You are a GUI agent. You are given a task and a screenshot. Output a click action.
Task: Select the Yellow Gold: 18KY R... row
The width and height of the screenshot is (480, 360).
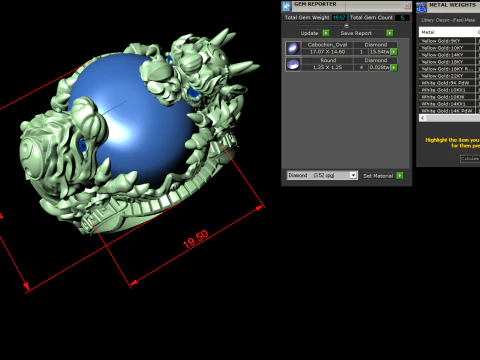(x=447, y=69)
